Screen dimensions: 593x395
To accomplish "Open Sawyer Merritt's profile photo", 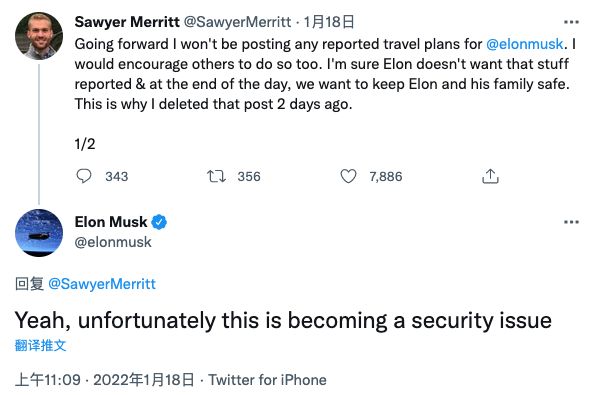I will coord(39,36).
